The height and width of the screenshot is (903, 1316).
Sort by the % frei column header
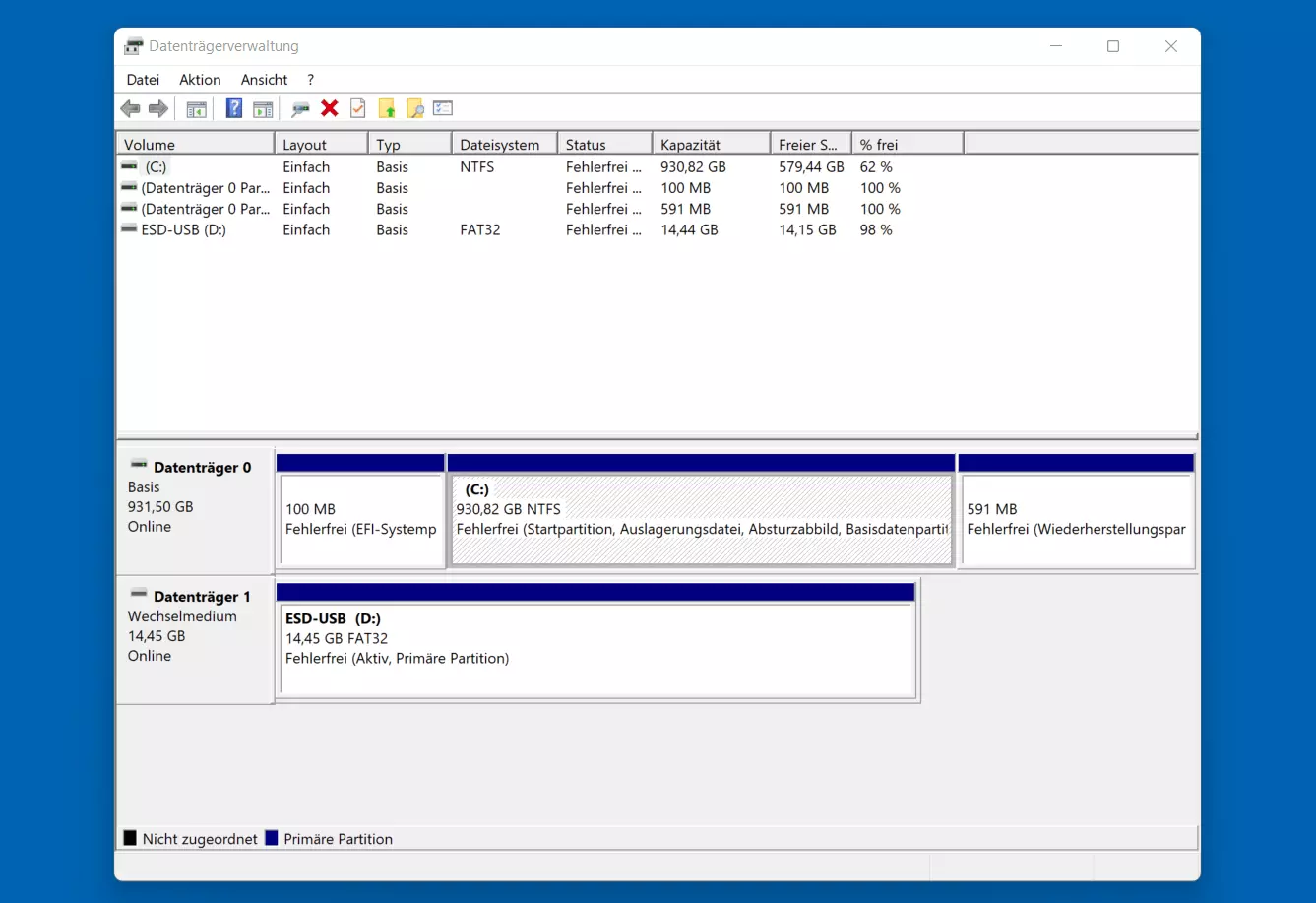908,144
